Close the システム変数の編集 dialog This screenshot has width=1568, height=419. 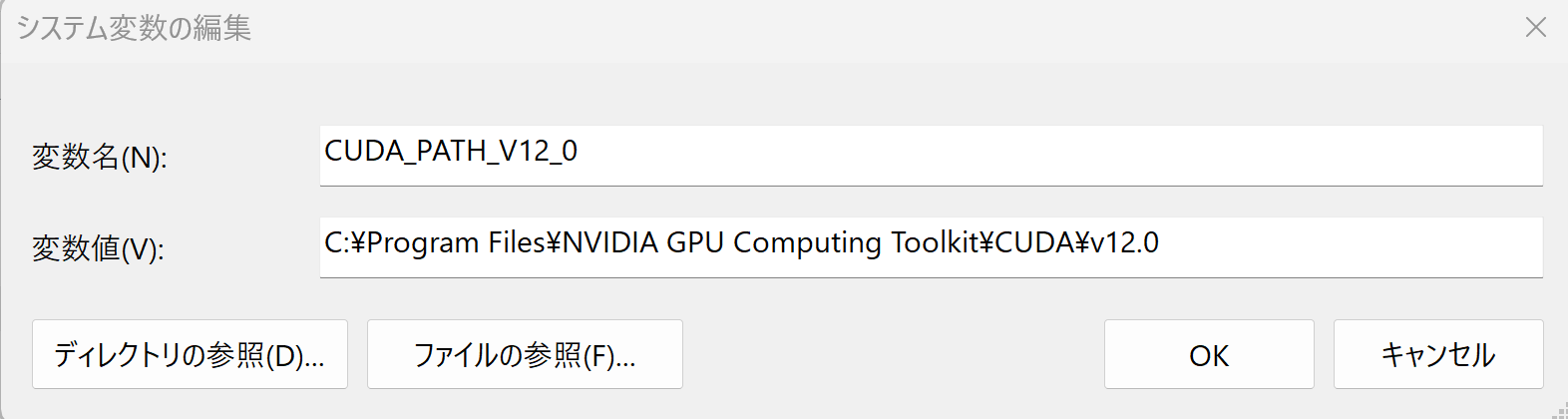1535,27
